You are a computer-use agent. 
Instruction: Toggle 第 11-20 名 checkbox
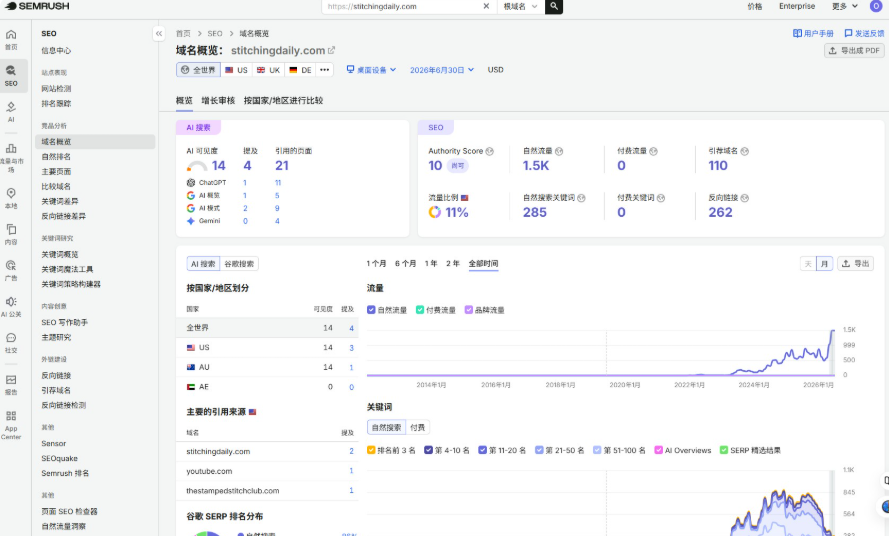point(482,450)
